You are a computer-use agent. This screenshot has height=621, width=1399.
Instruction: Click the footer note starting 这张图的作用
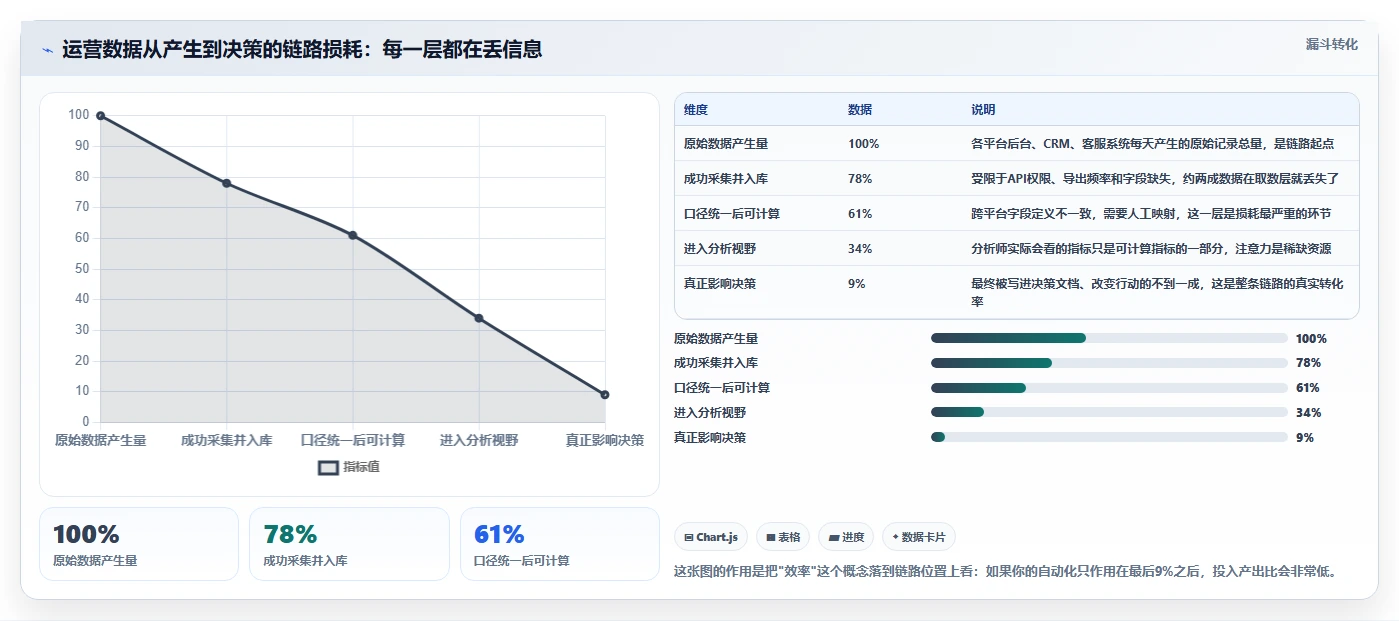click(x=1006, y=572)
